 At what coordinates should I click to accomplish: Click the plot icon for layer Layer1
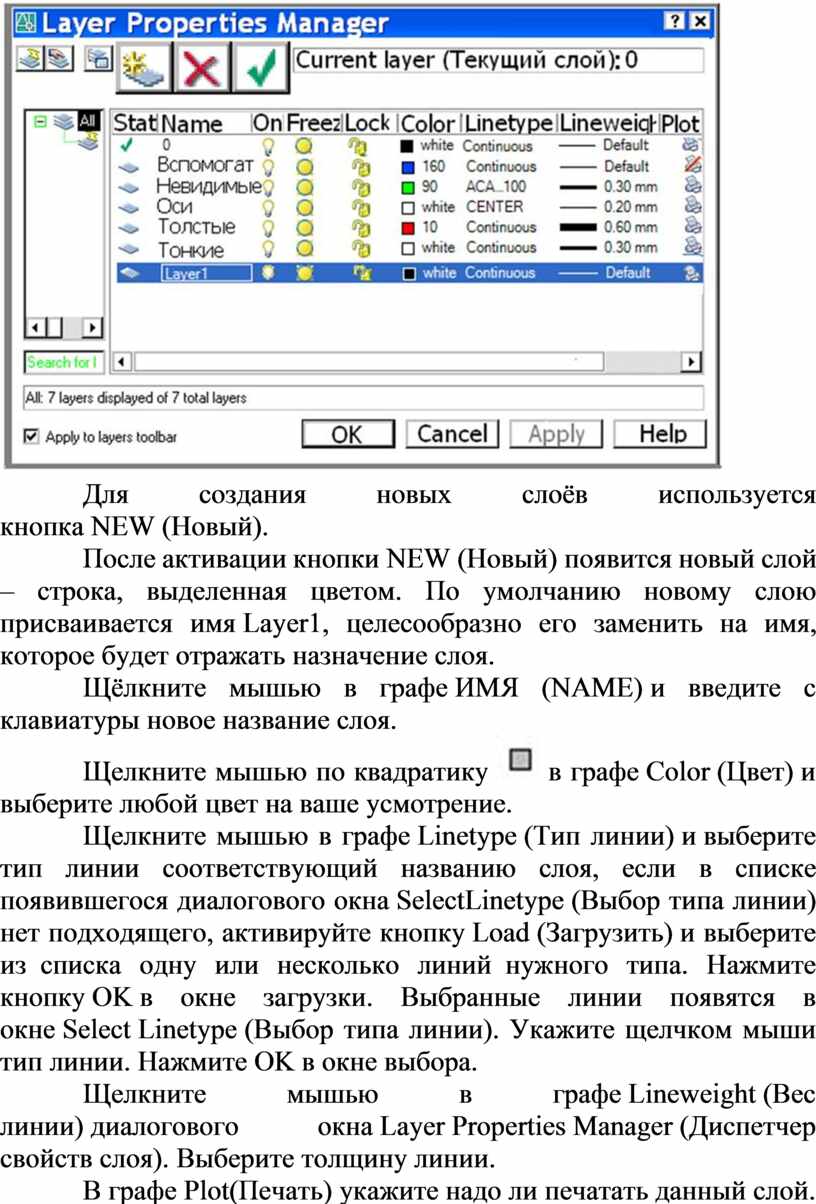click(692, 273)
